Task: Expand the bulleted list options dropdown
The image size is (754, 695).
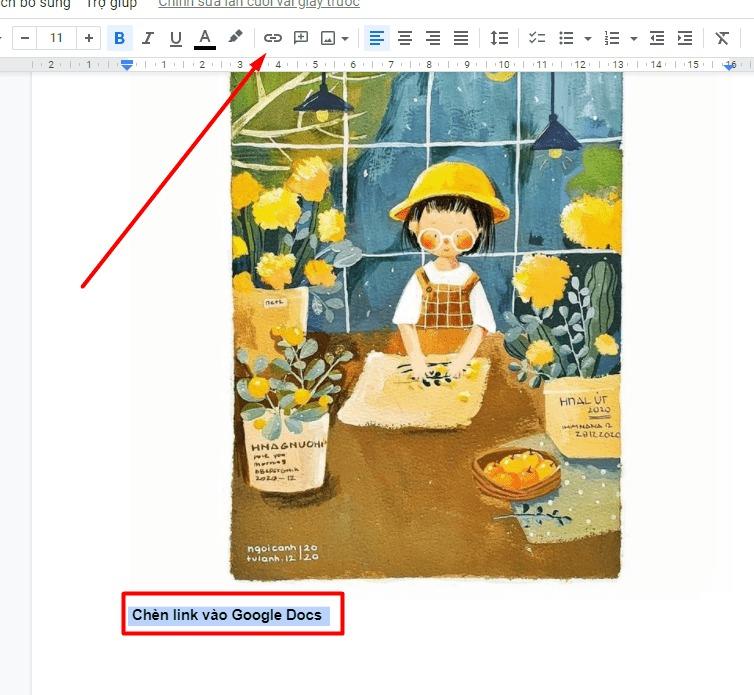Action: [x=588, y=38]
